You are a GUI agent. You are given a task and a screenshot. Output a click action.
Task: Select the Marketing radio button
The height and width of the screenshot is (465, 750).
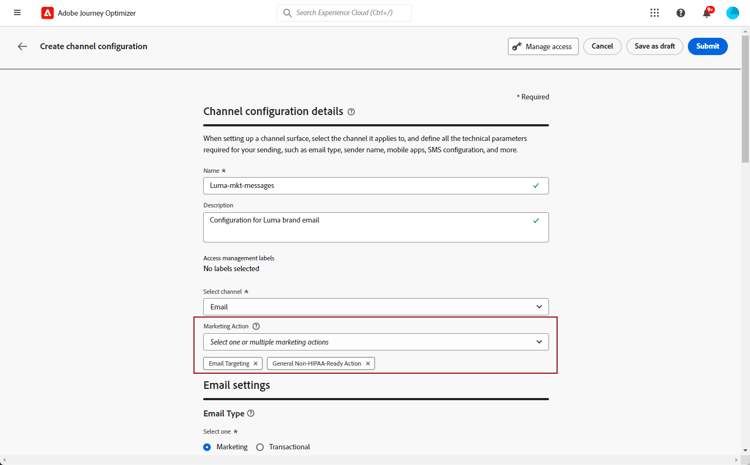(x=207, y=447)
